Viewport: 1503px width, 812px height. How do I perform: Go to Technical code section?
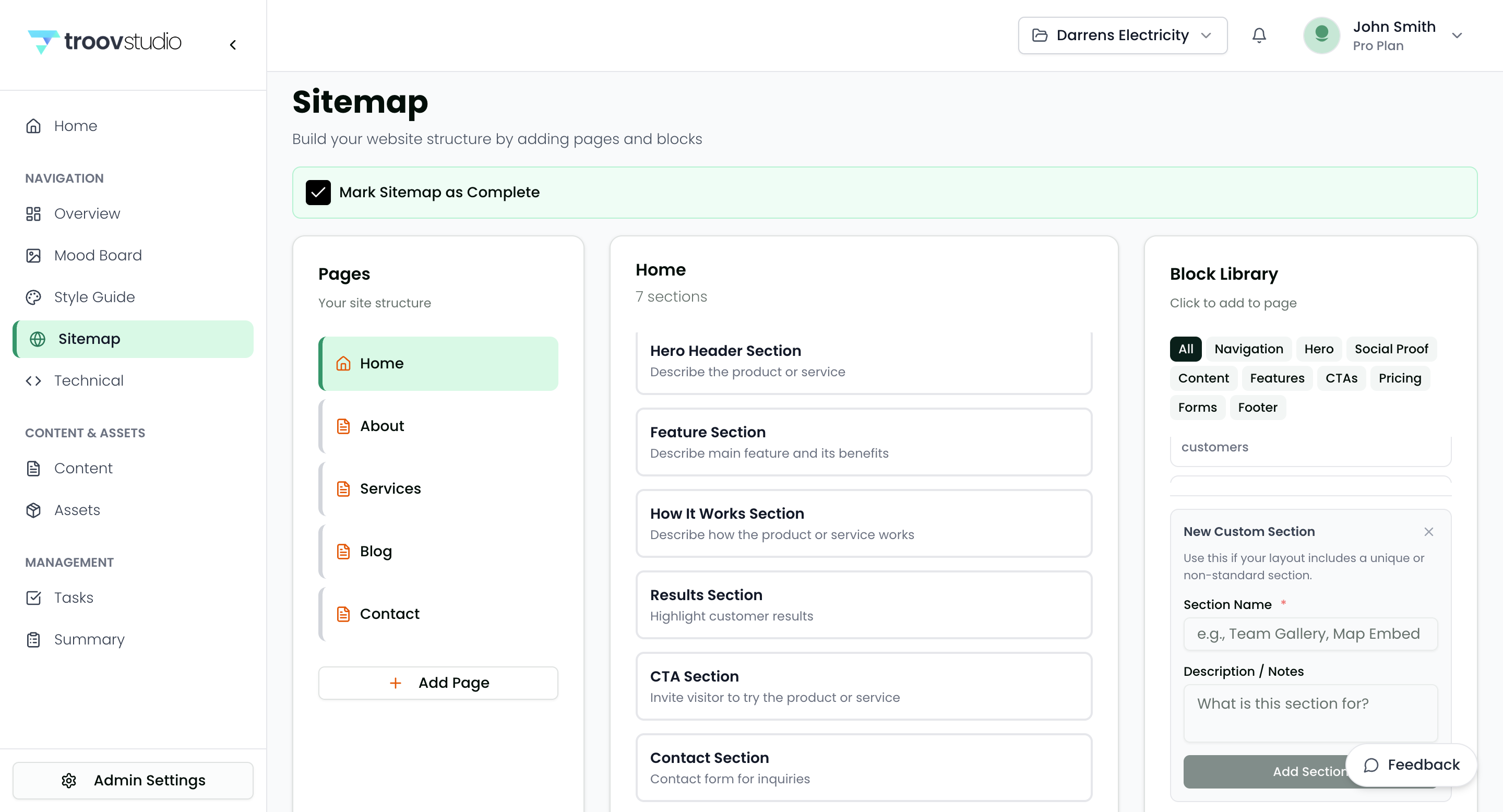pyautogui.click(x=89, y=380)
